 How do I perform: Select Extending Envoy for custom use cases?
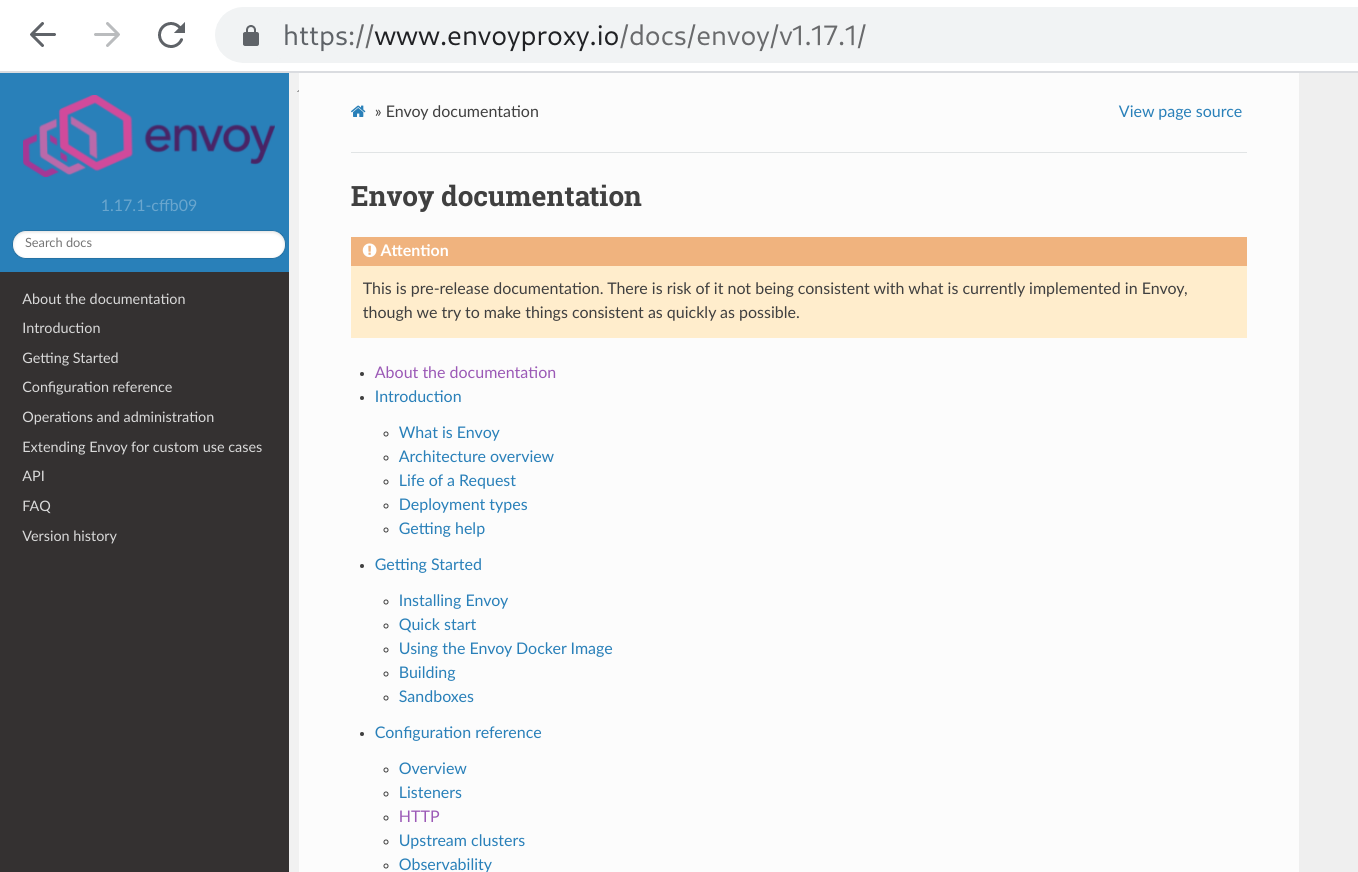tap(142, 447)
